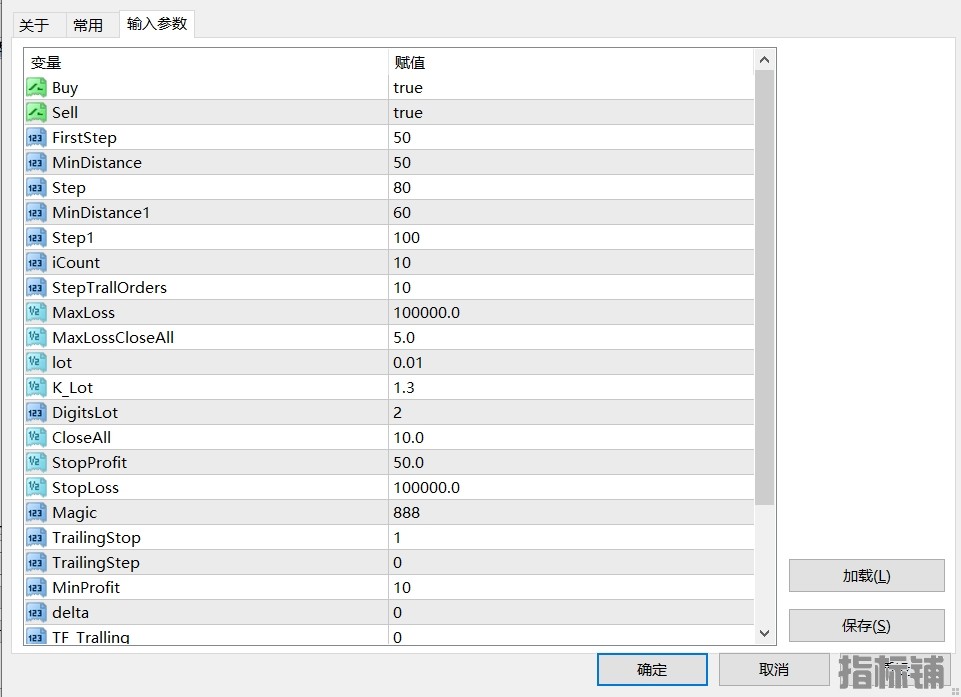Click the integer icon beside MinProfit
Screen dimensions: 961x697
pos(36,588)
